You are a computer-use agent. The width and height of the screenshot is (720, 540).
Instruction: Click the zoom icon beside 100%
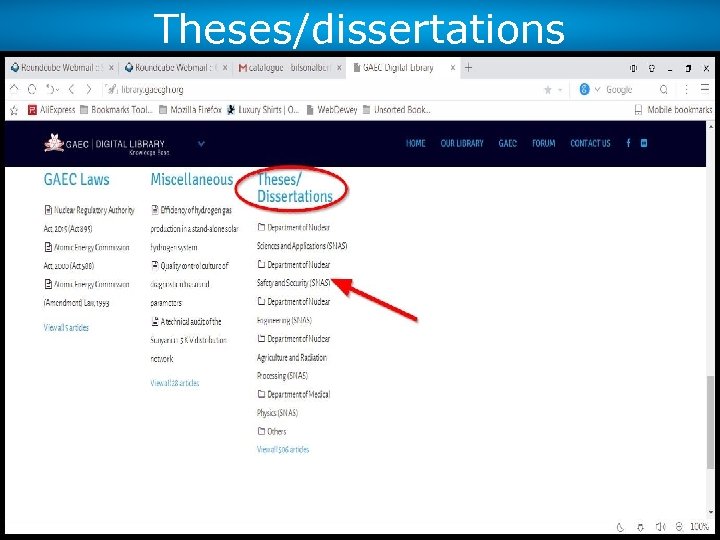[x=679, y=527]
